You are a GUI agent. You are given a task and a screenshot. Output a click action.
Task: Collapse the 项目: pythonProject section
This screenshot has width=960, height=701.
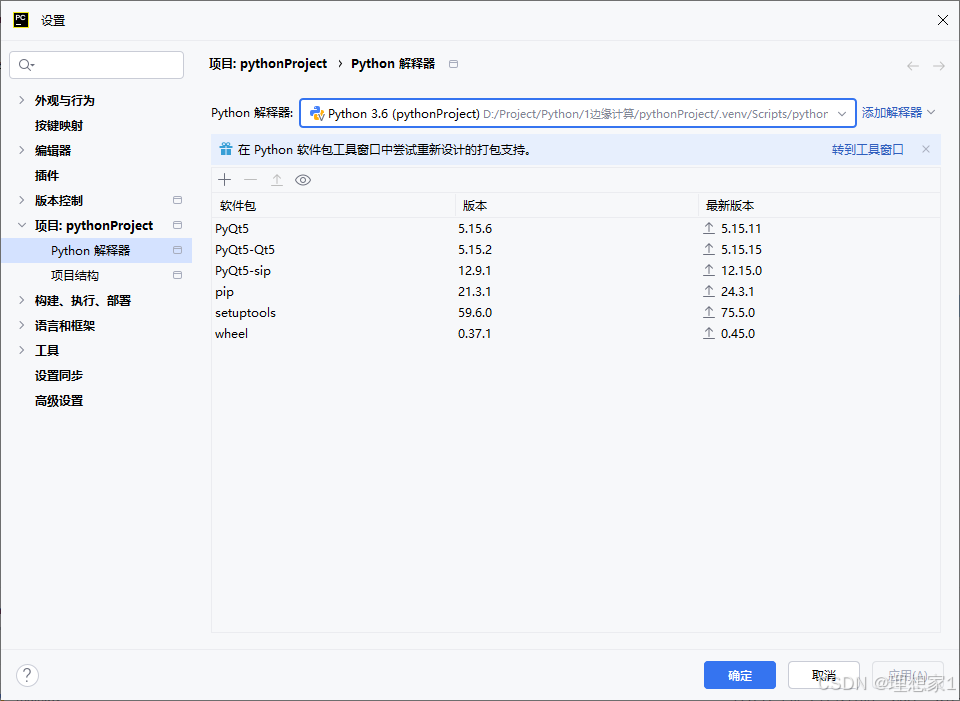tap(22, 225)
